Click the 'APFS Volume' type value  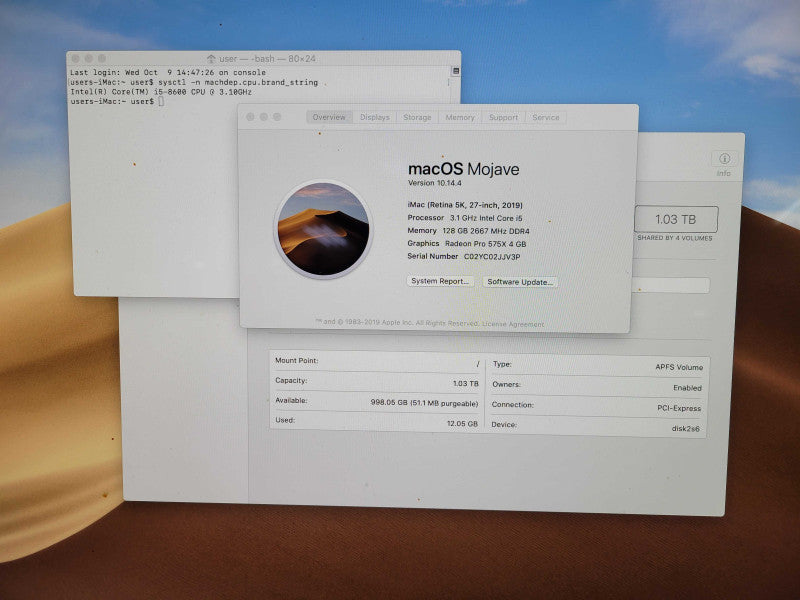click(x=679, y=367)
